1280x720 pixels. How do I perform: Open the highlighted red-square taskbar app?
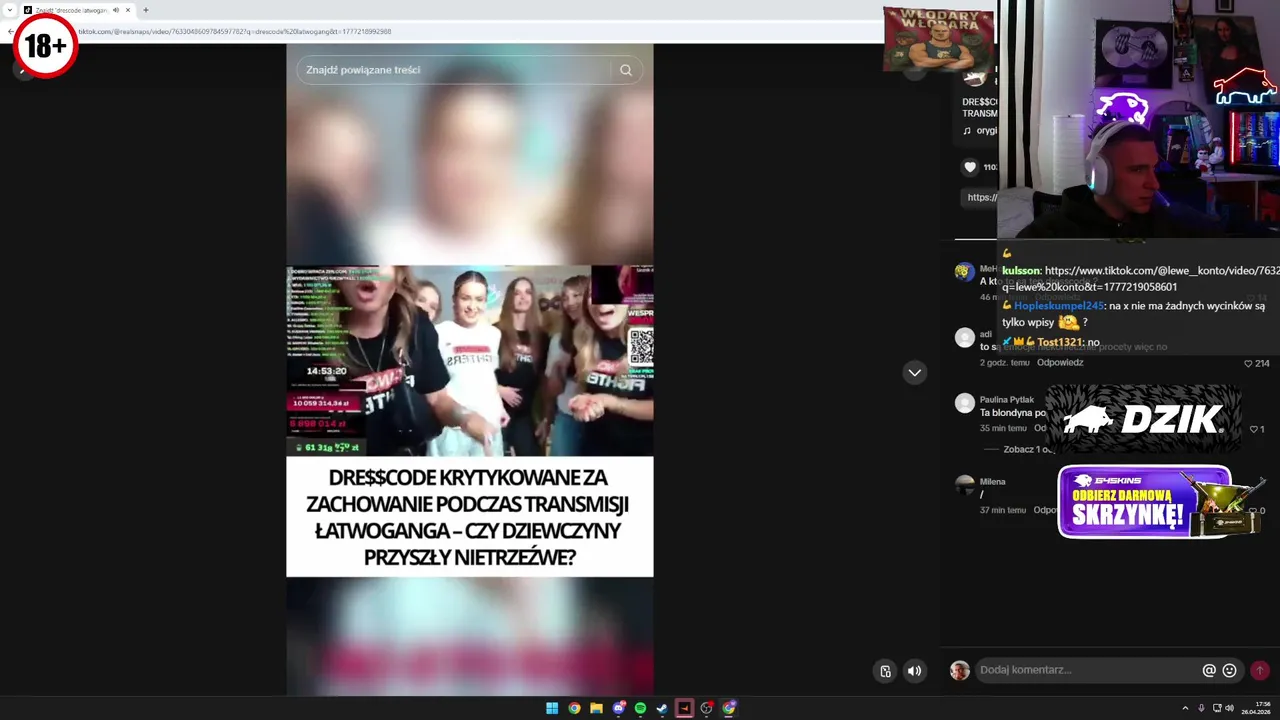click(x=684, y=708)
